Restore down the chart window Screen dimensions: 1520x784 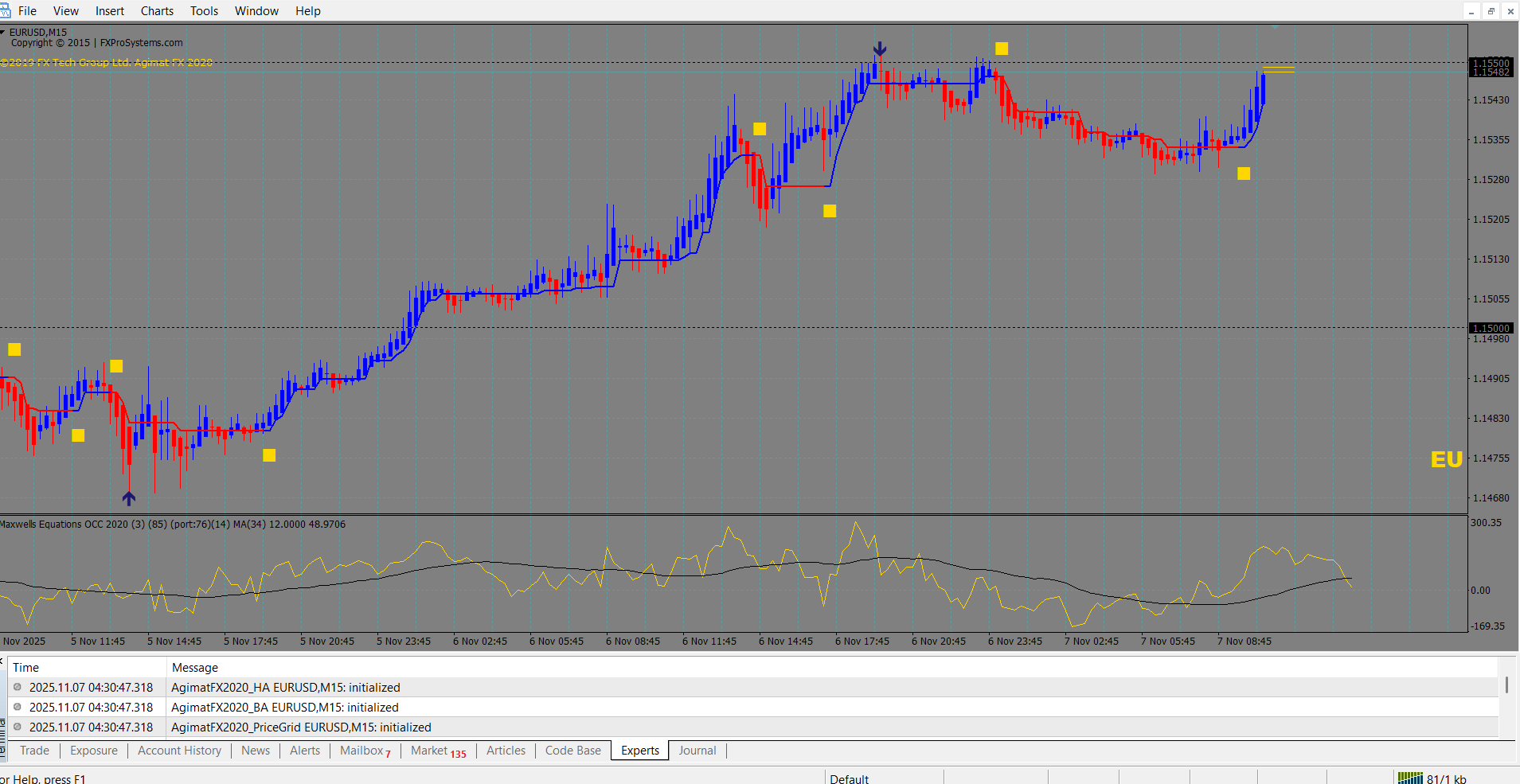coord(1491,11)
